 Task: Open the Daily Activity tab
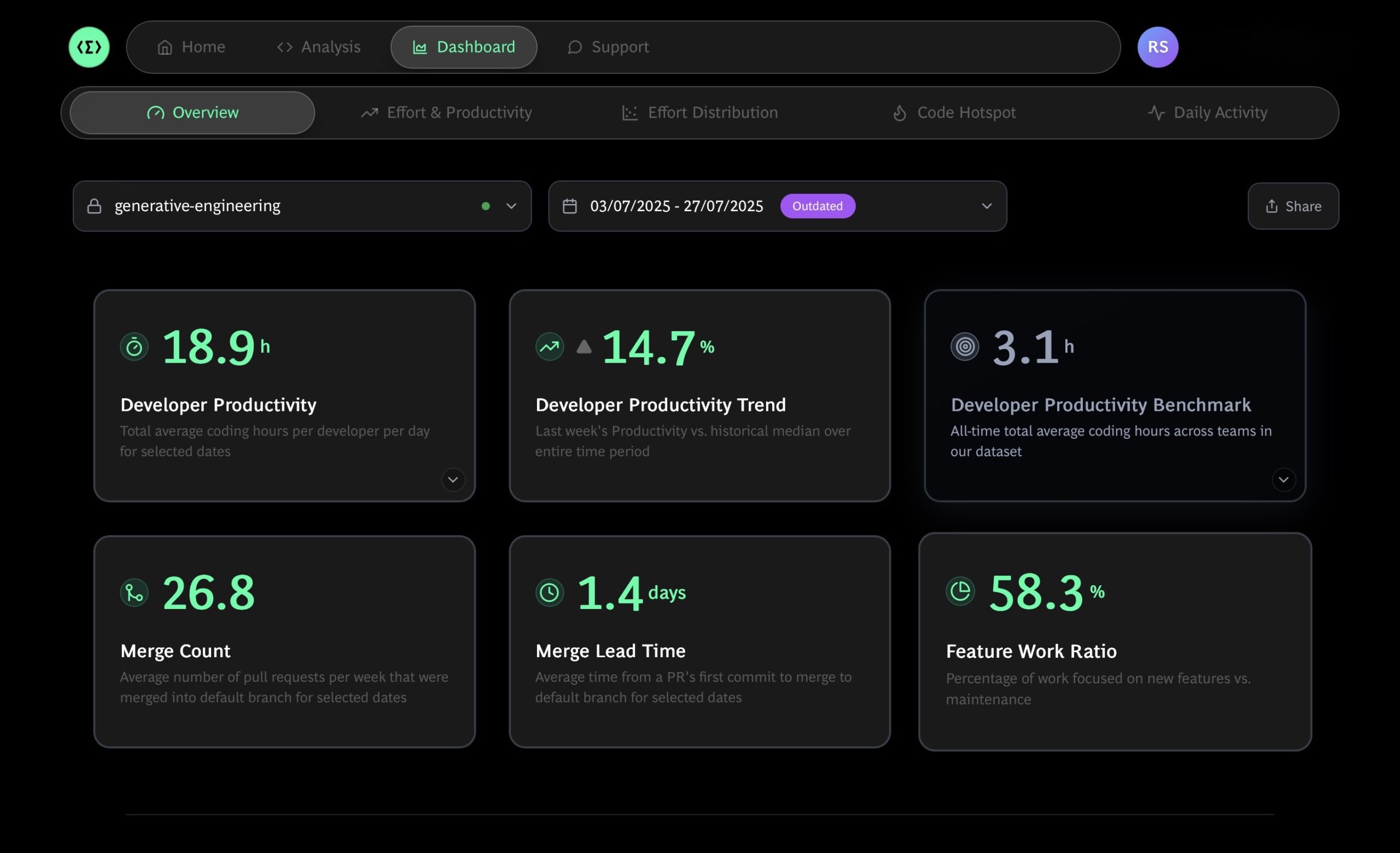coord(1207,113)
